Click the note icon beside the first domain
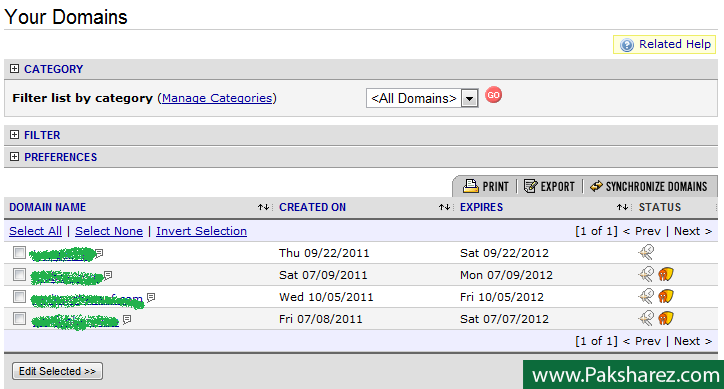724x389 pixels. [99, 253]
